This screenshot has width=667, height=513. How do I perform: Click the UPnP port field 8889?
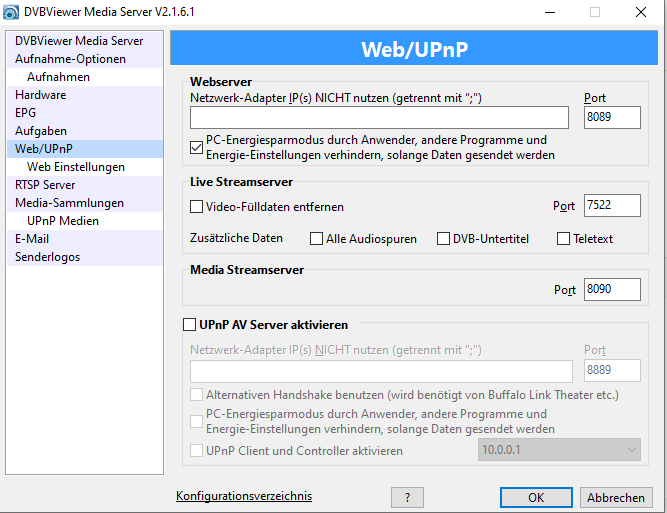coord(612,370)
